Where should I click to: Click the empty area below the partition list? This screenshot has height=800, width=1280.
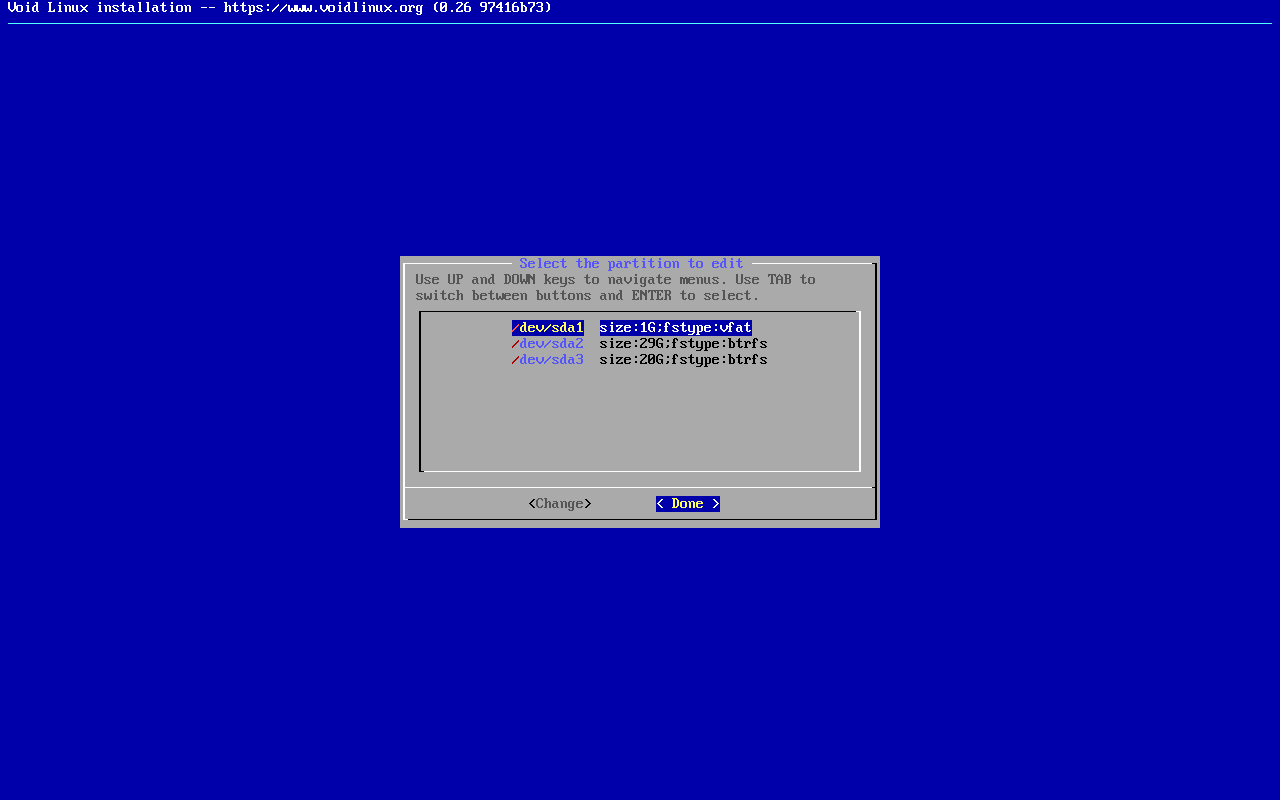point(640,420)
